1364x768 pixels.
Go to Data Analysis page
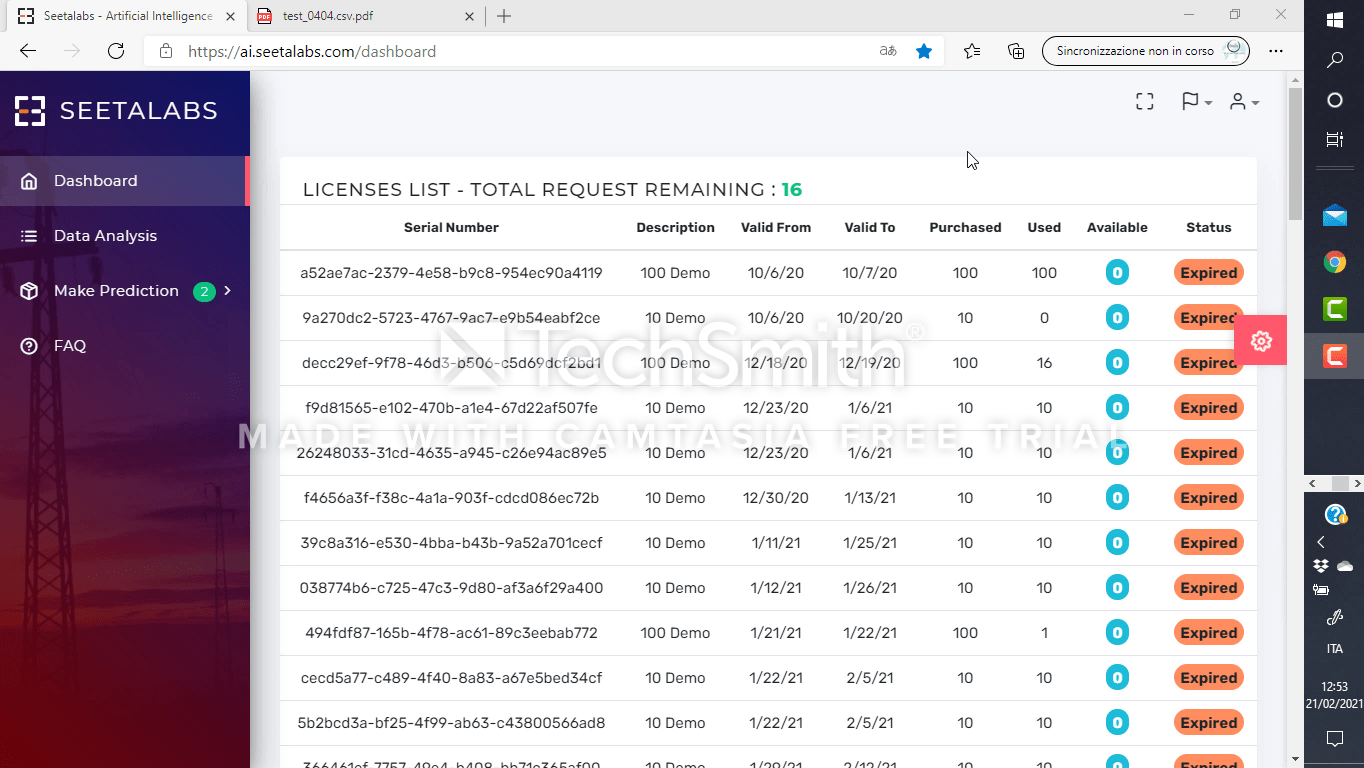pyautogui.click(x=105, y=236)
